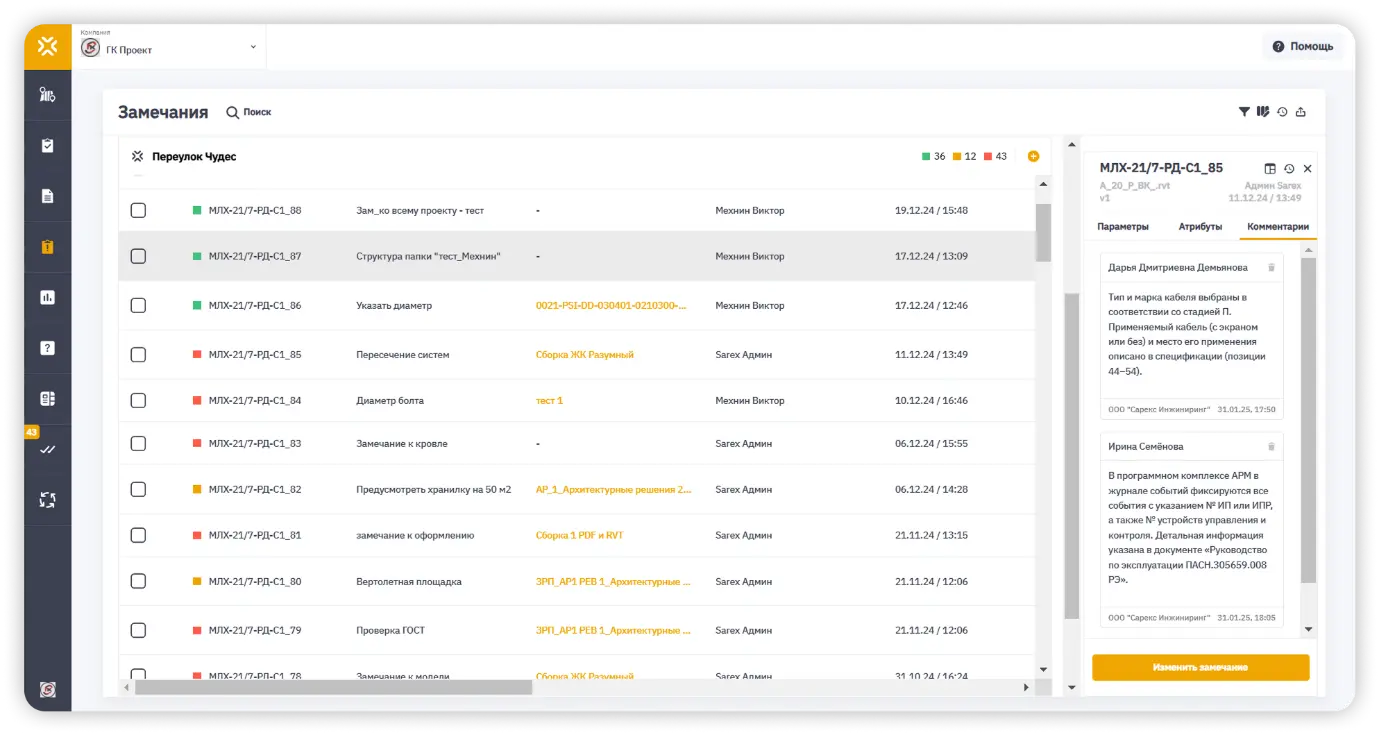
Task: Click the search magnifier icon
Action: coord(232,112)
